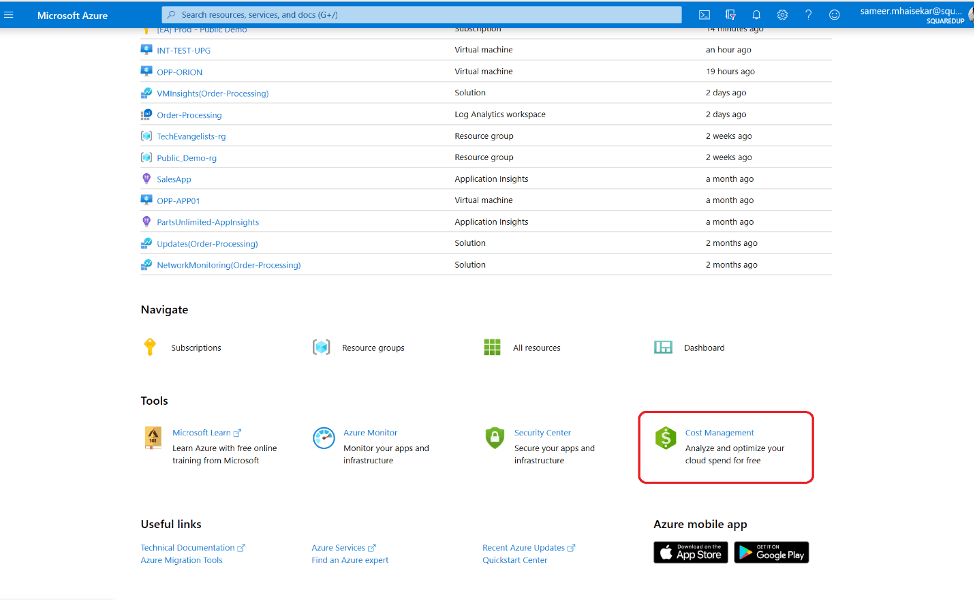The image size is (974, 600).
Task: Click the Cost Management dollar icon
Action: click(665, 438)
